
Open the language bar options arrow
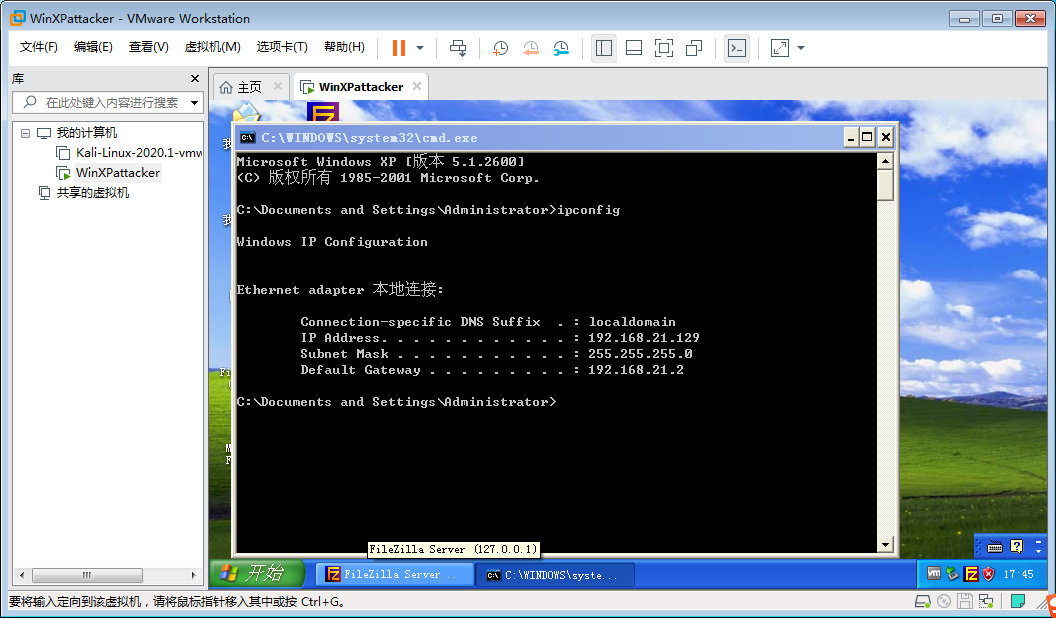(1038, 551)
